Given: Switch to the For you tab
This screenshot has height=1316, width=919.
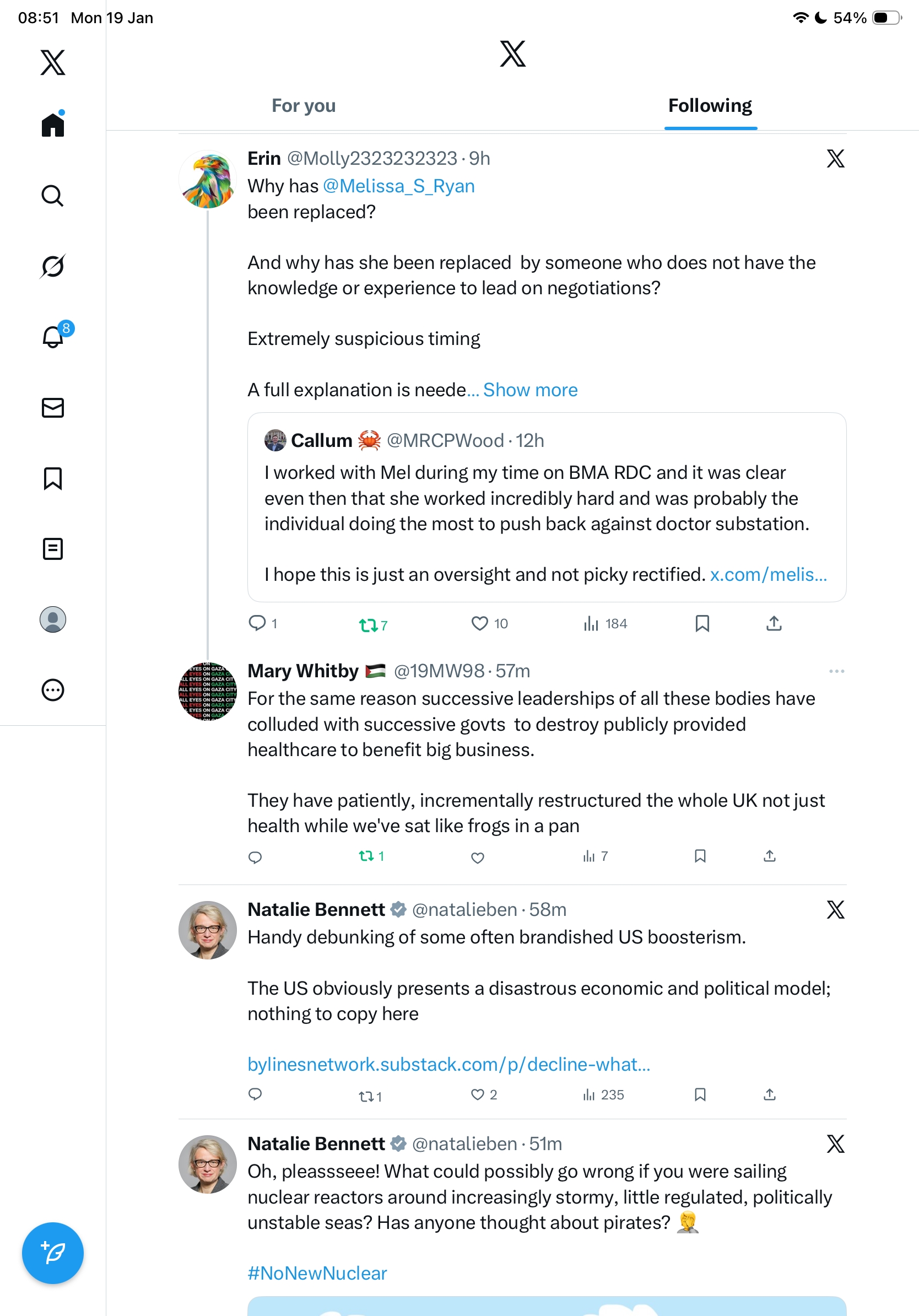Looking at the screenshot, I should [304, 106].
